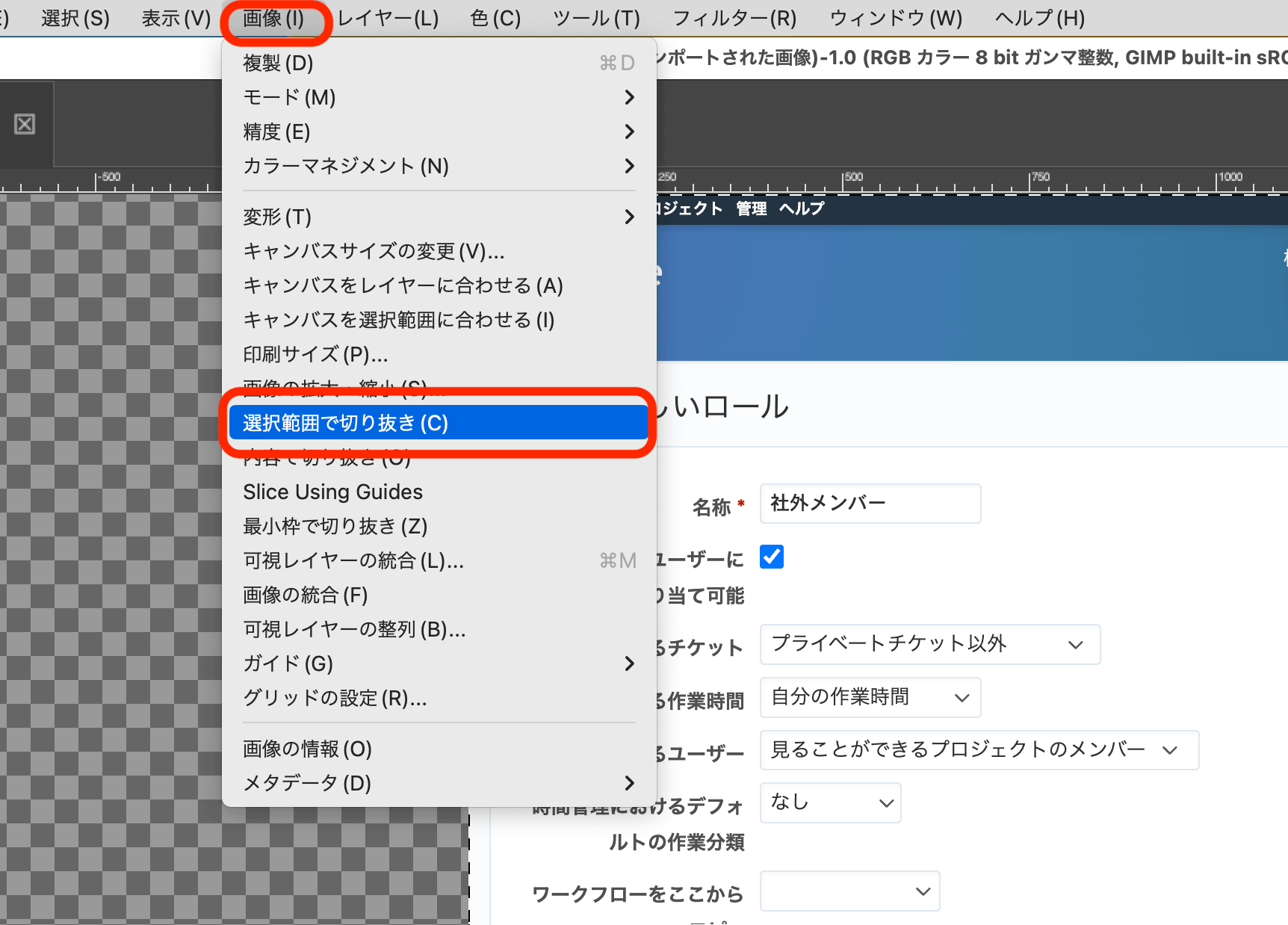
Task: Open the ヘルプ (H) menu
Action: [x=1039, y=19]
